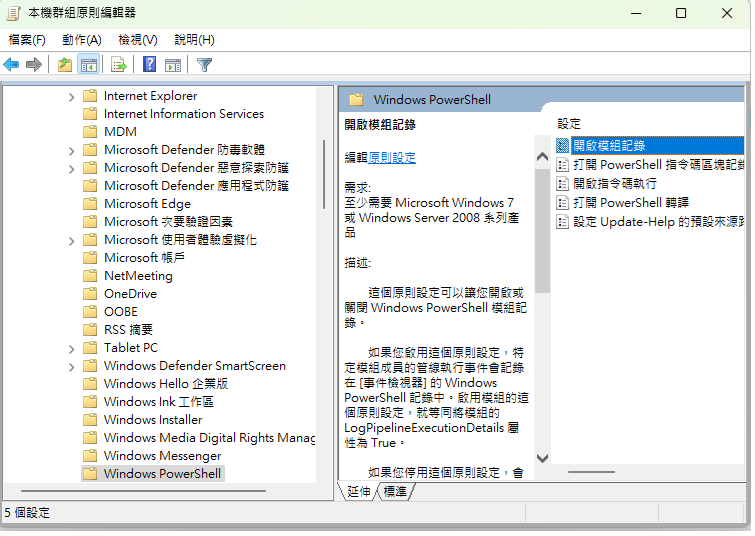Click the OOBE folder icon
Viewport: 755px width, 536px height.
pyautogui.click(x=90, y=312)
